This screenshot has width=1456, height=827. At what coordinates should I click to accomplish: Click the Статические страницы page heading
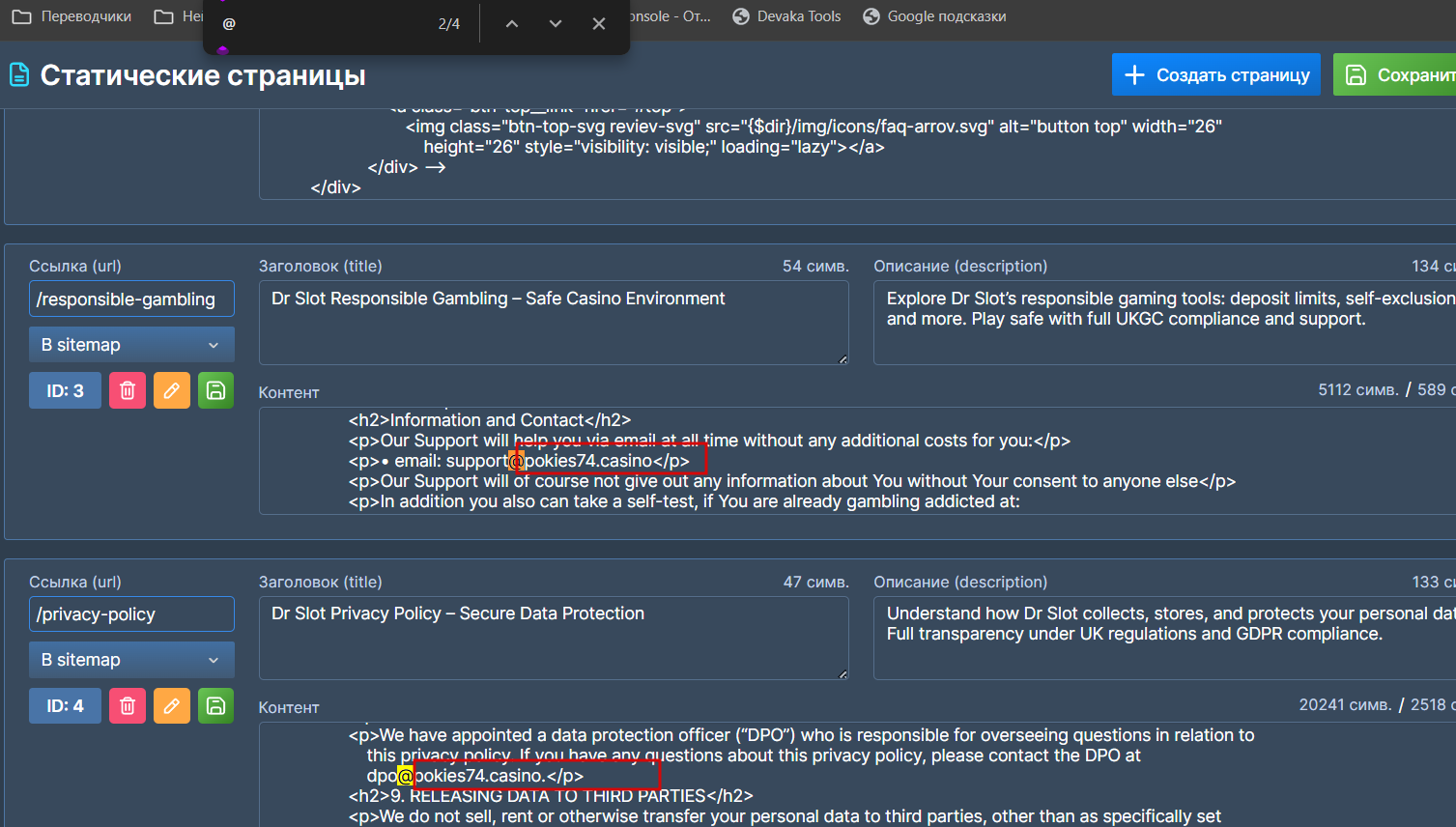tap(203, 74)
